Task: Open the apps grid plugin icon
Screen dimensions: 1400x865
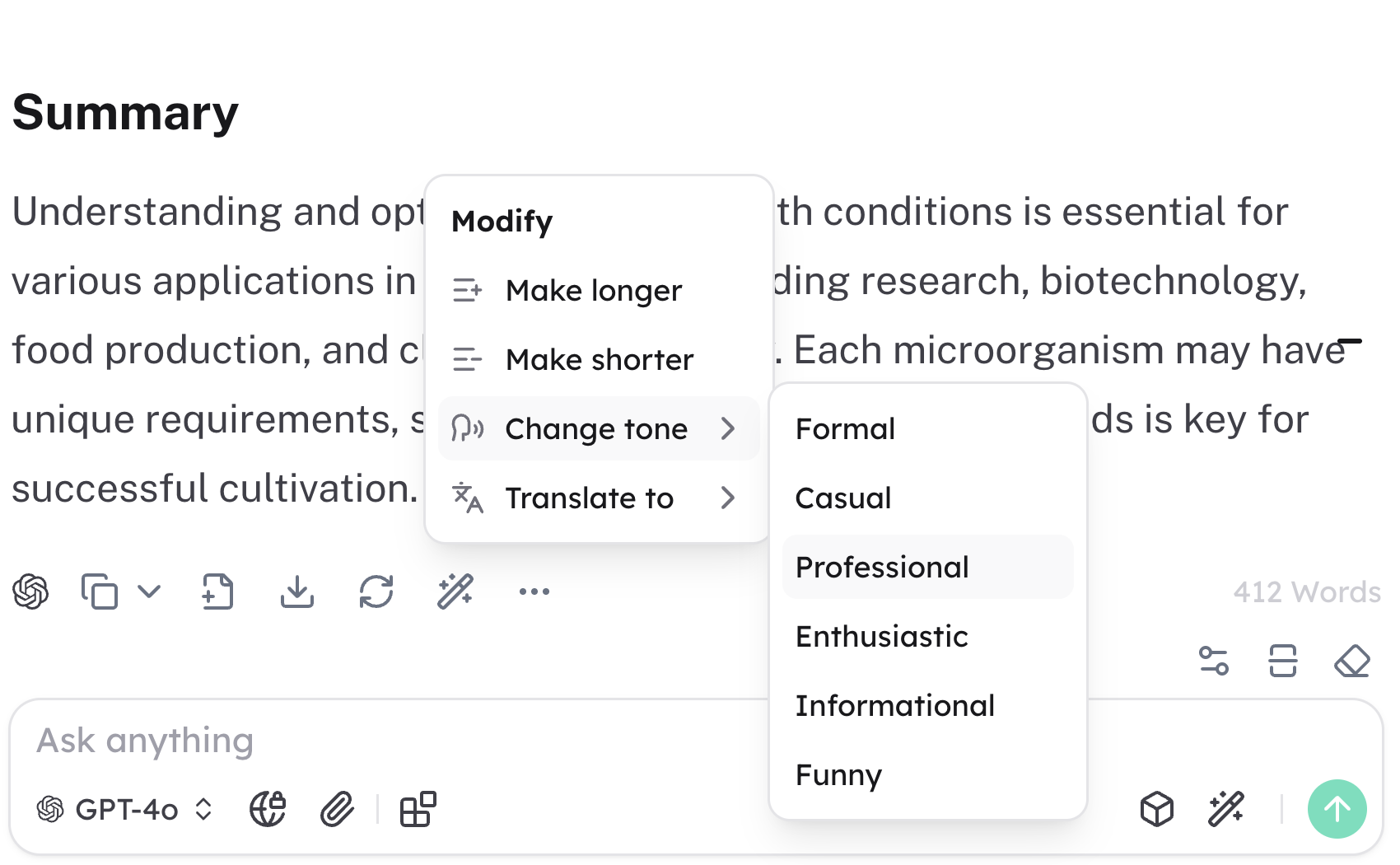Action: coord(418,809)
